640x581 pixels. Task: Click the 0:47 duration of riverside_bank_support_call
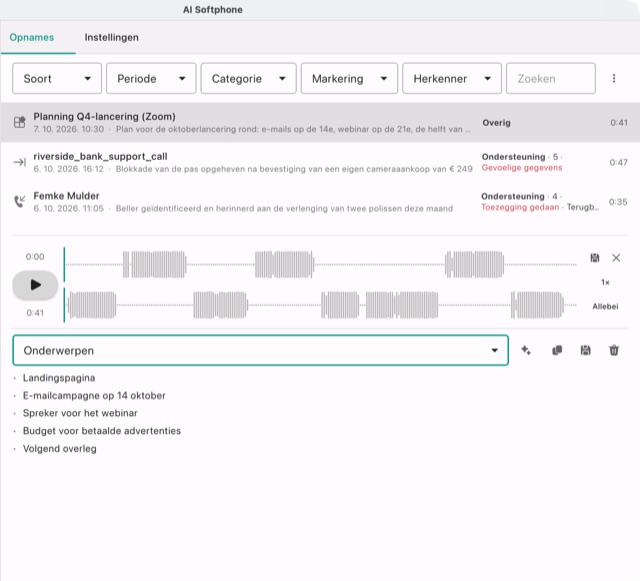618,163
